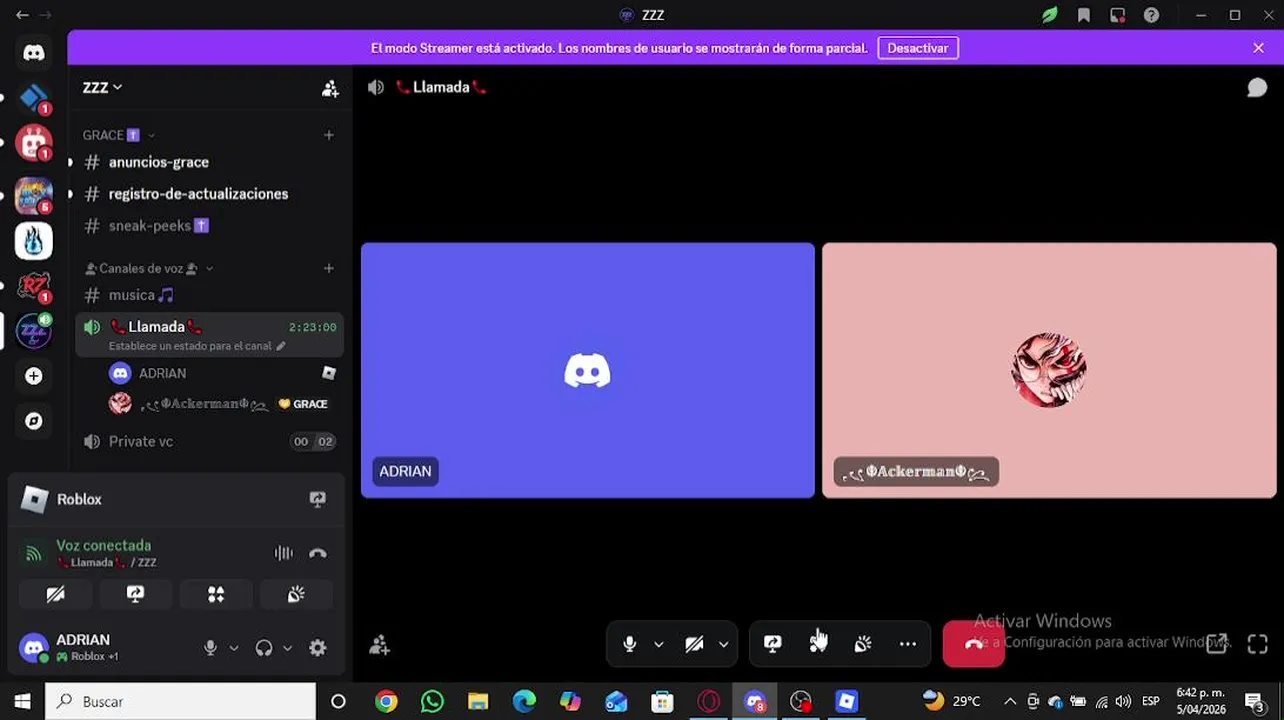Share screen in the bottom call control bar

773,644
